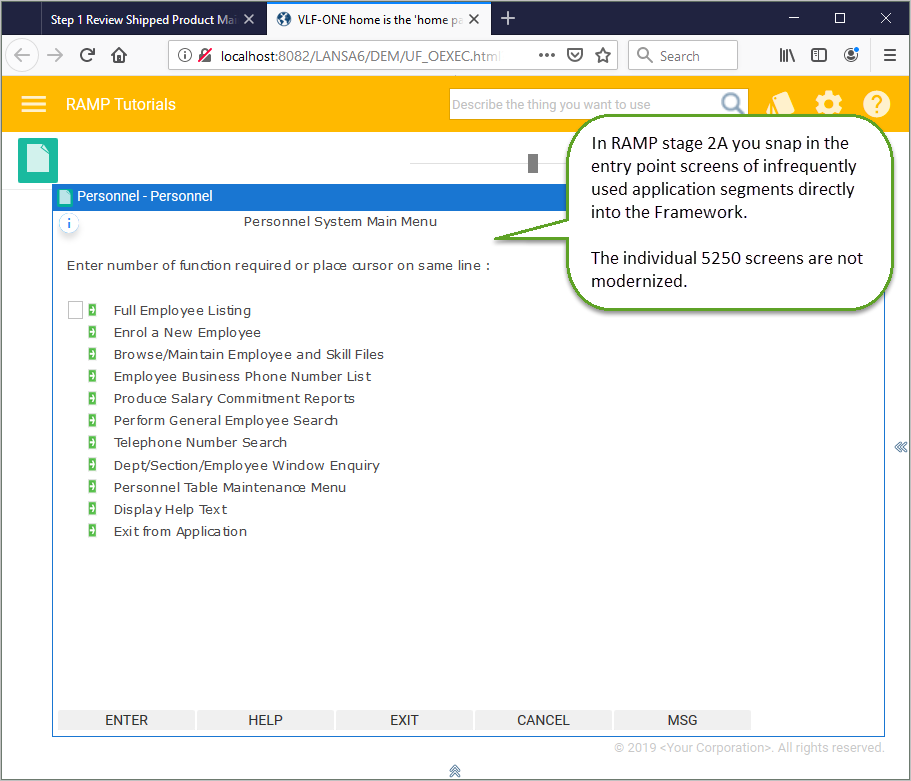Expand the right-side double chevron panel
Image resolution: width=911 pixels, height=781 pixels.
coord(901,447)
